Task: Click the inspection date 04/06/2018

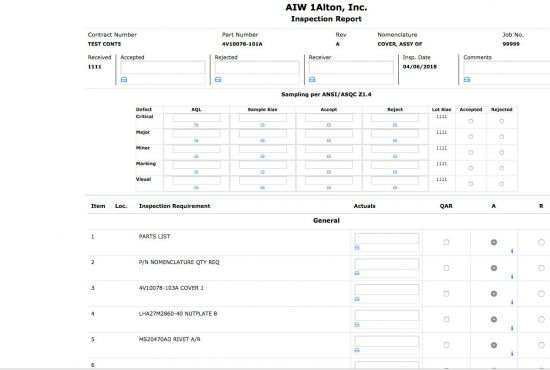Action: 420,67
